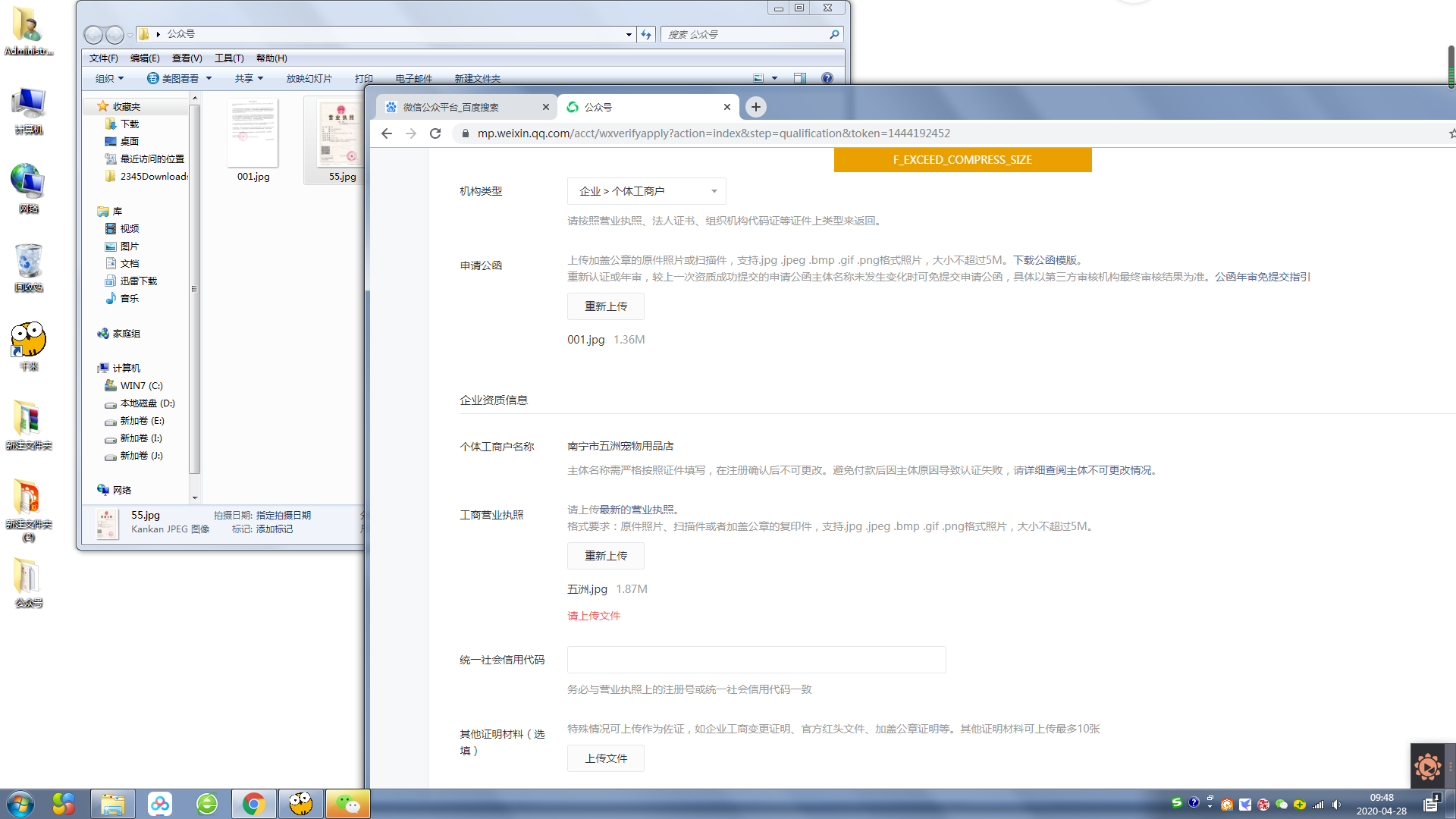The image size is (1456, 819).
Task: Select the 001.jpg thumbnail
Action: [253, 134]
